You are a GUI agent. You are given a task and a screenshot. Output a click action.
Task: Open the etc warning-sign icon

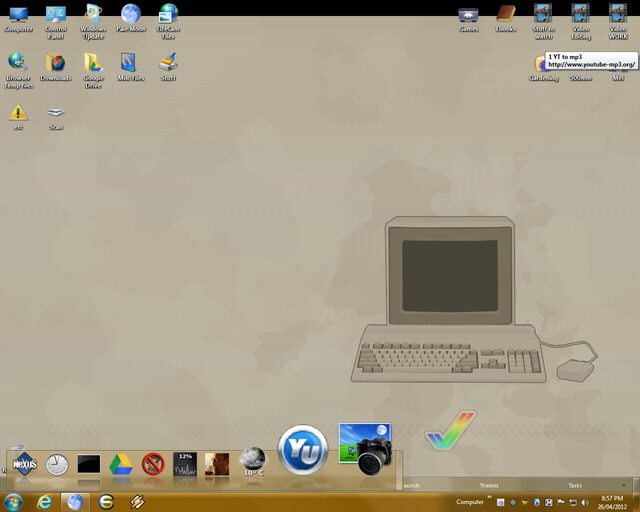coord(18,117)
